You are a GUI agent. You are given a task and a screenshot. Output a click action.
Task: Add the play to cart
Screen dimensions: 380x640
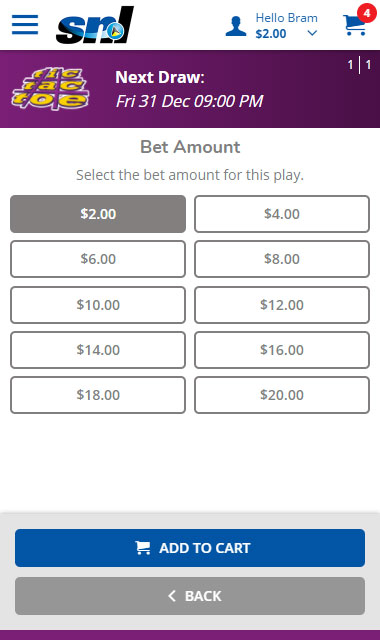(x=190, y=548)
